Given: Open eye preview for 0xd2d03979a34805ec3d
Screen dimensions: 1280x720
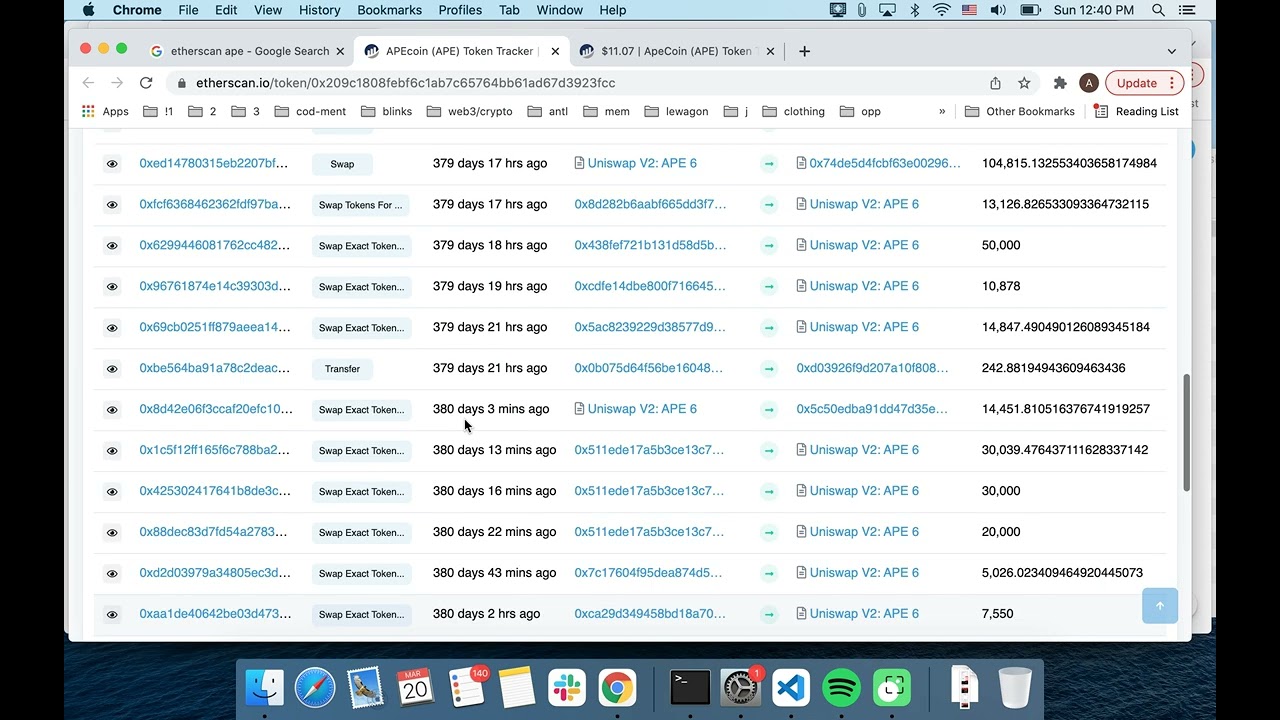Looking at the screenshot, I should click(x=112, y=574).
